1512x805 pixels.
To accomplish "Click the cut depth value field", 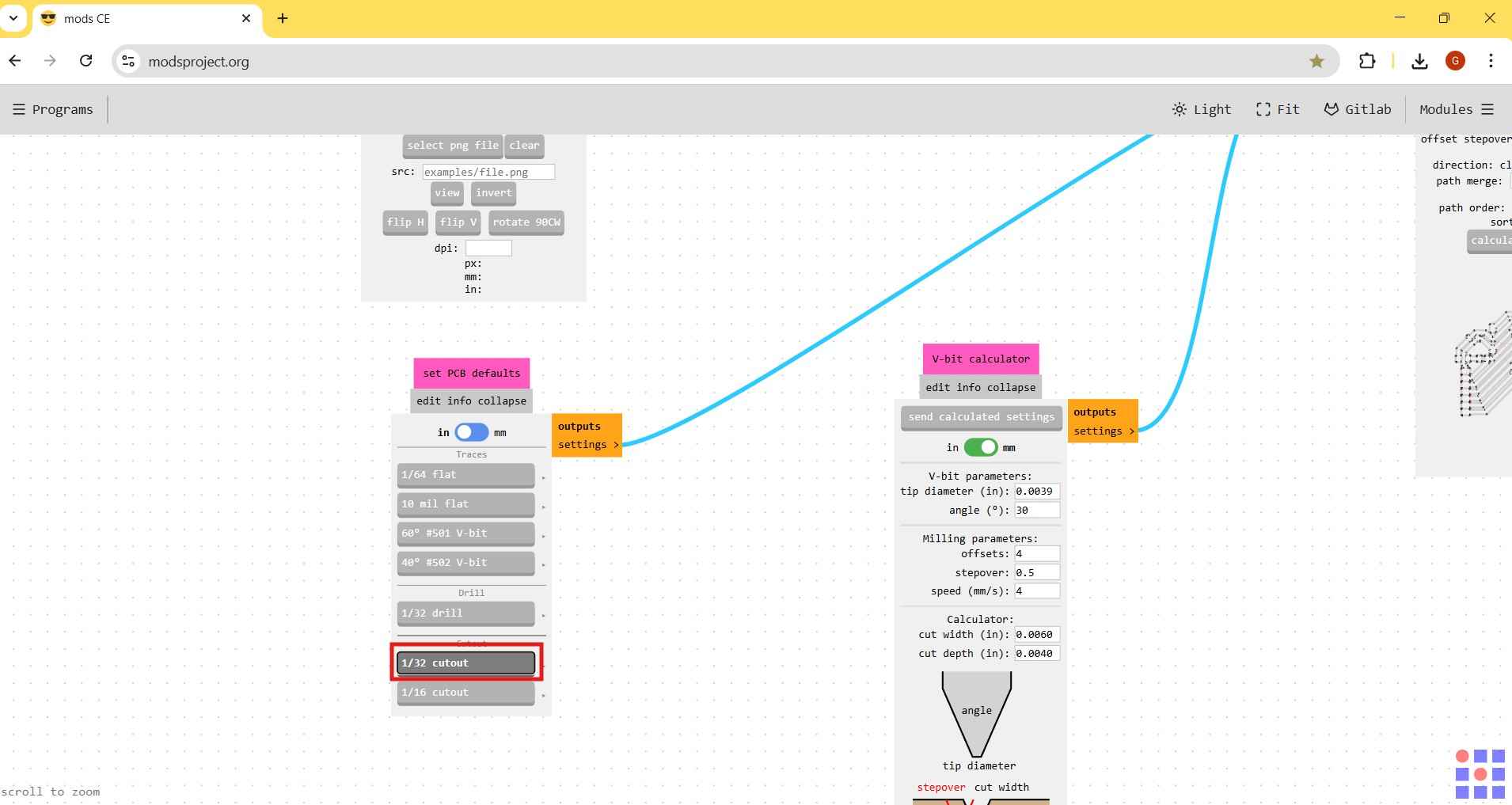I will tap(1037, 654).
